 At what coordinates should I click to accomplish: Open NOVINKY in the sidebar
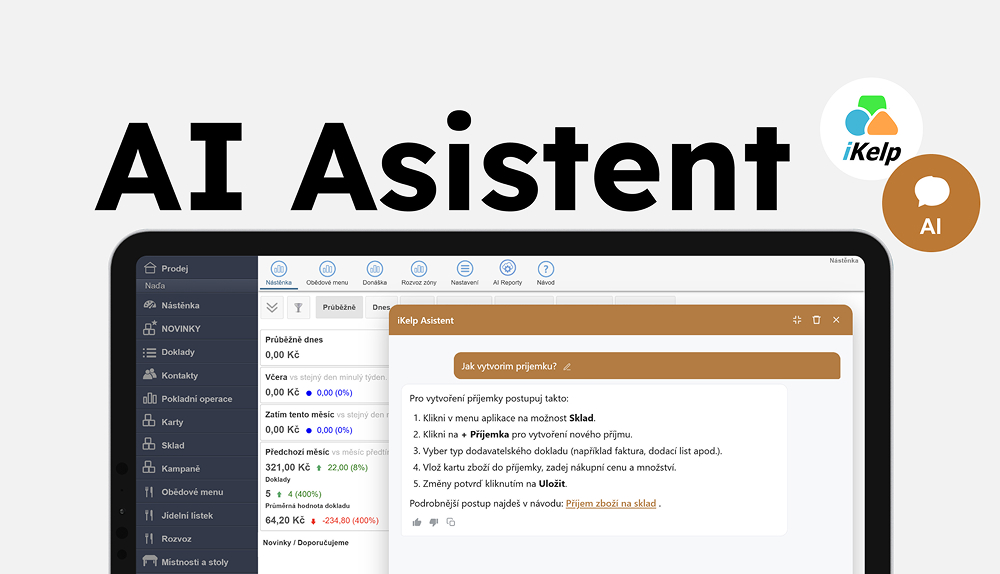pos(196,328)
